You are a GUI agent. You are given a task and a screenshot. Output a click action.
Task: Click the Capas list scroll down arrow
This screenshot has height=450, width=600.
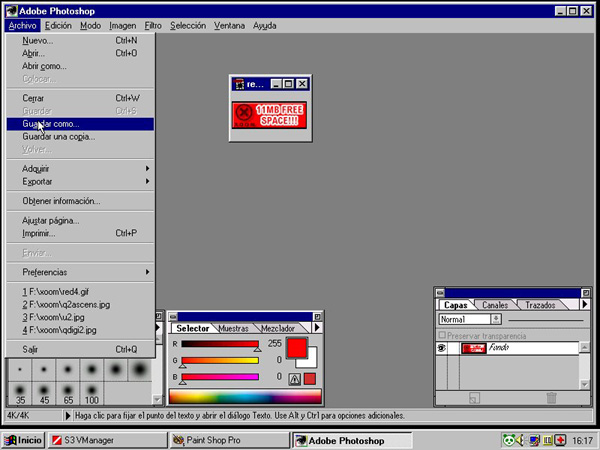pyautogui.click(x=584, y=385)
